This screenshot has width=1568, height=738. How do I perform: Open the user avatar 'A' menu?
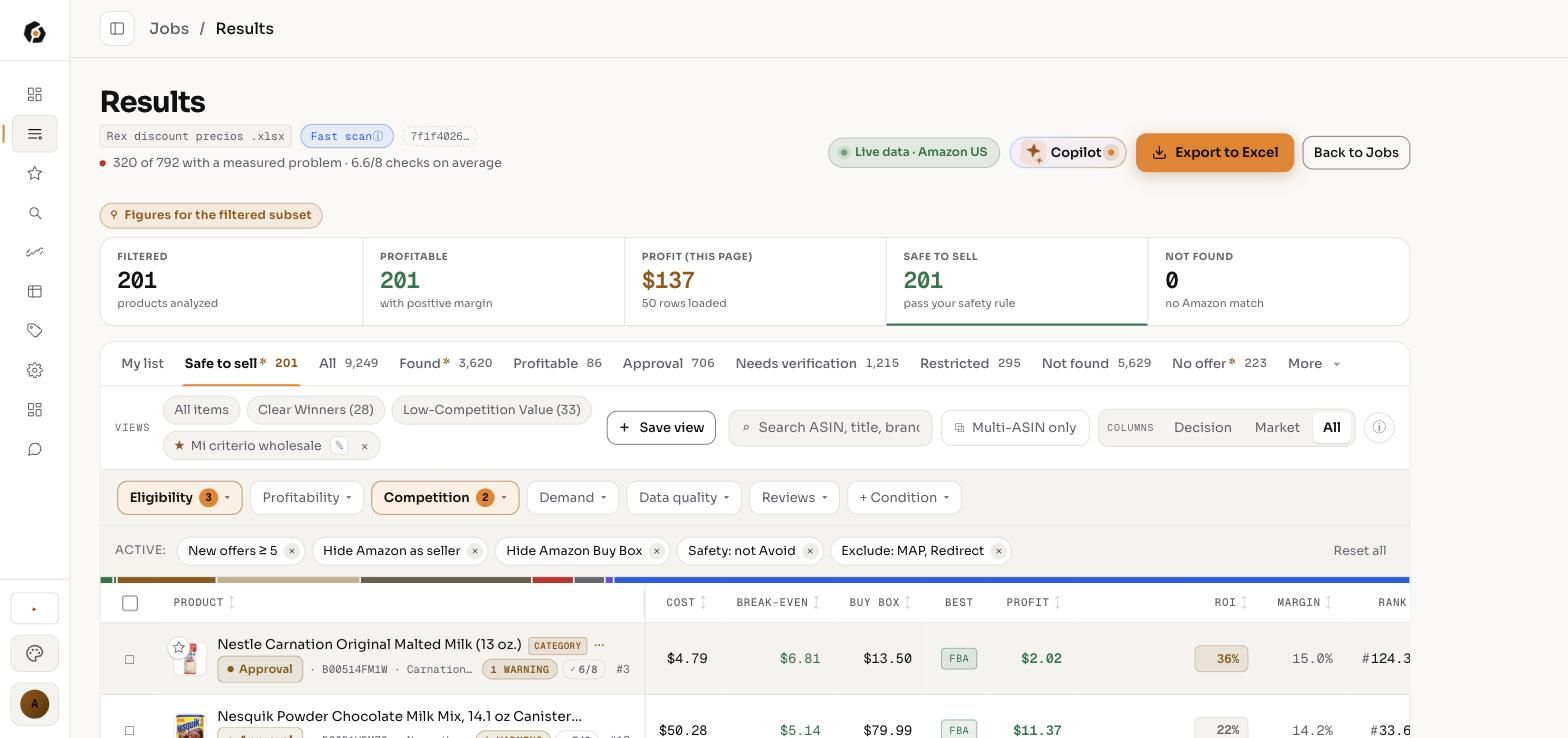[x=35, y=704]
